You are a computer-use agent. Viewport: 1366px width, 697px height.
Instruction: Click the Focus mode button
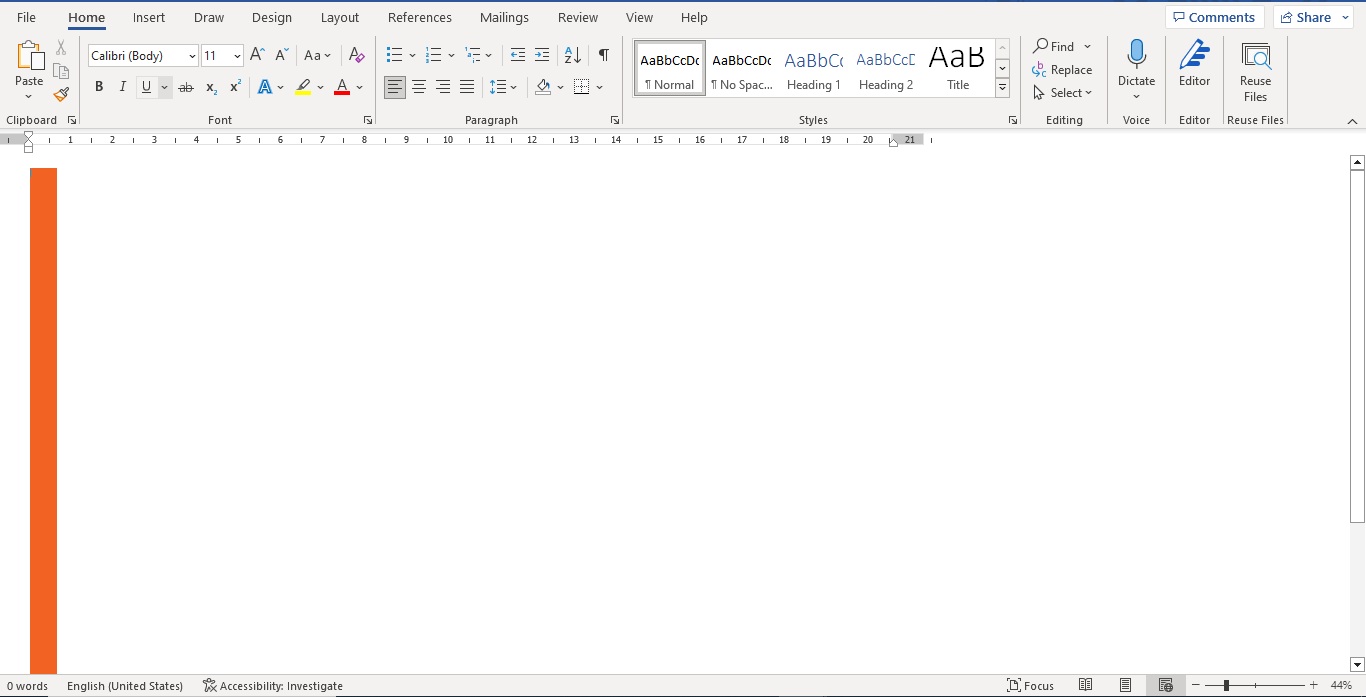point(1030,686)
